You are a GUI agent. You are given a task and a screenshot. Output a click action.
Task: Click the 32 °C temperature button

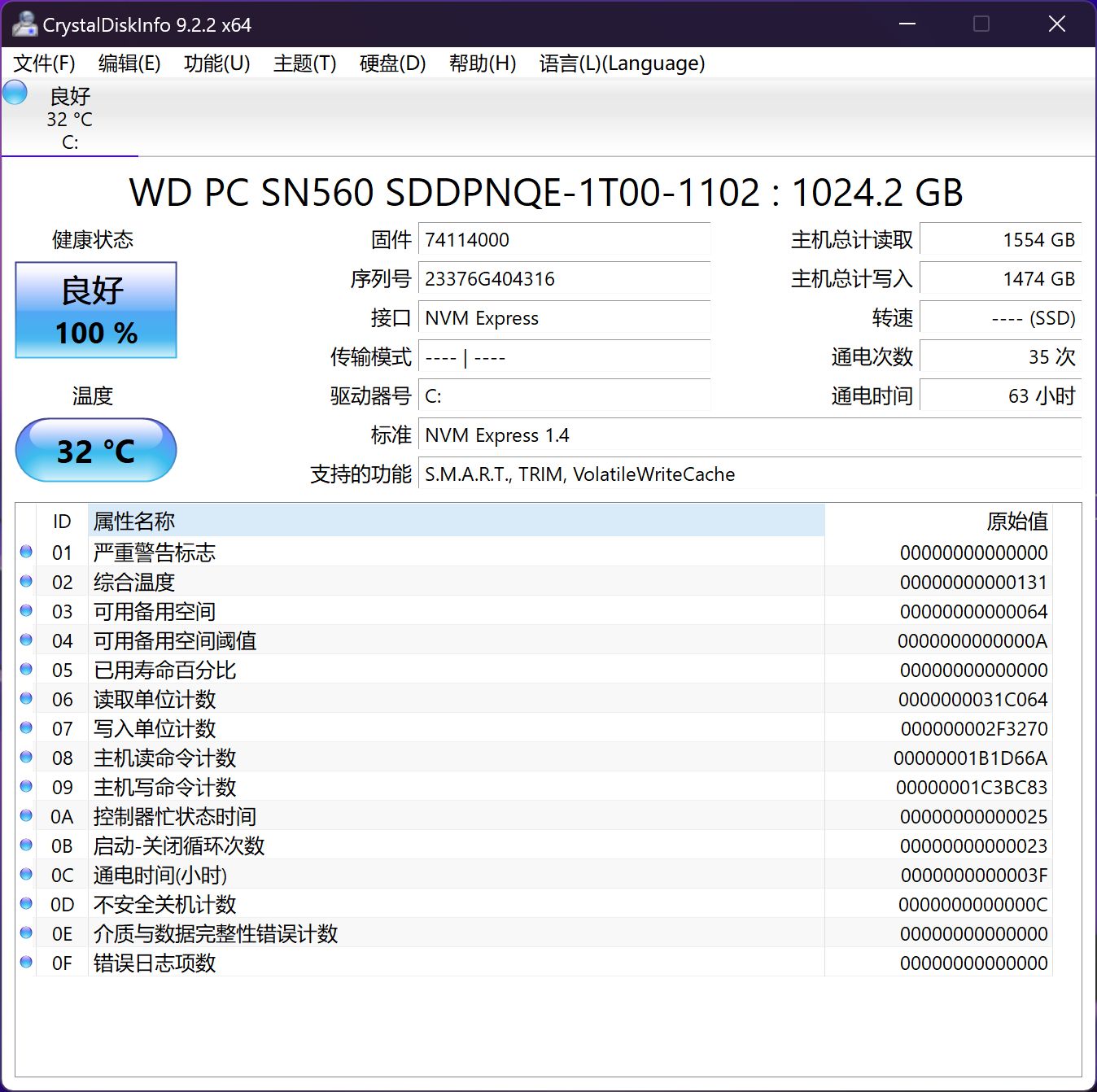(x=96, y=450)
